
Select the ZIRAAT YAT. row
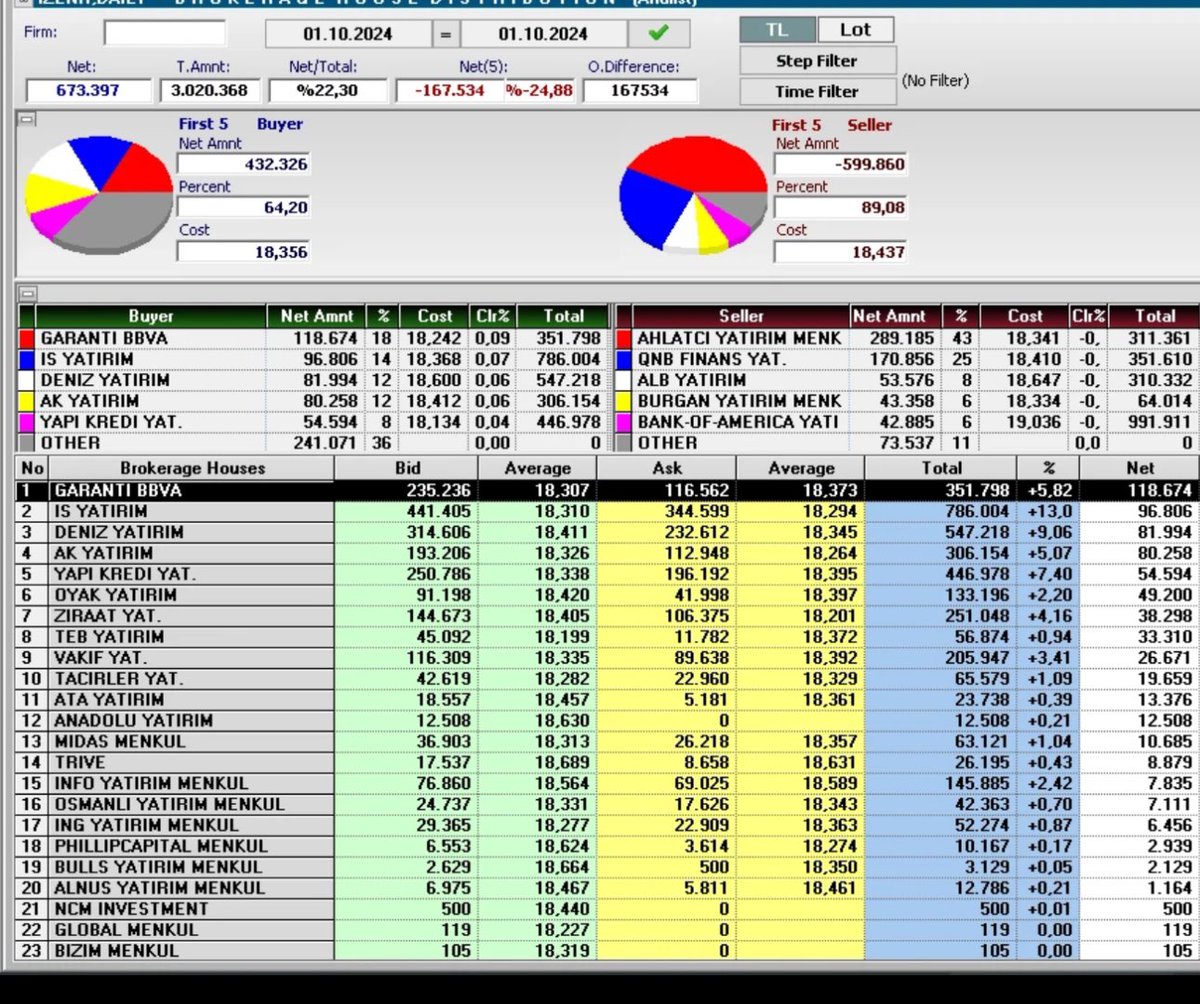tap(608, 616)
